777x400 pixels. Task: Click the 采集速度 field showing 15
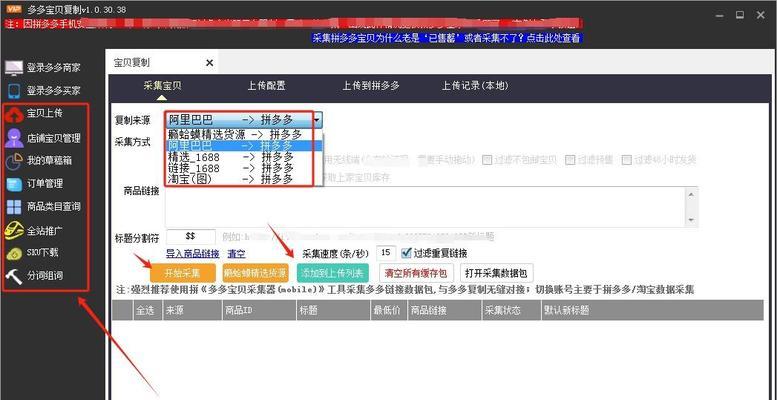pyautogui.click(x=386, y=253)
